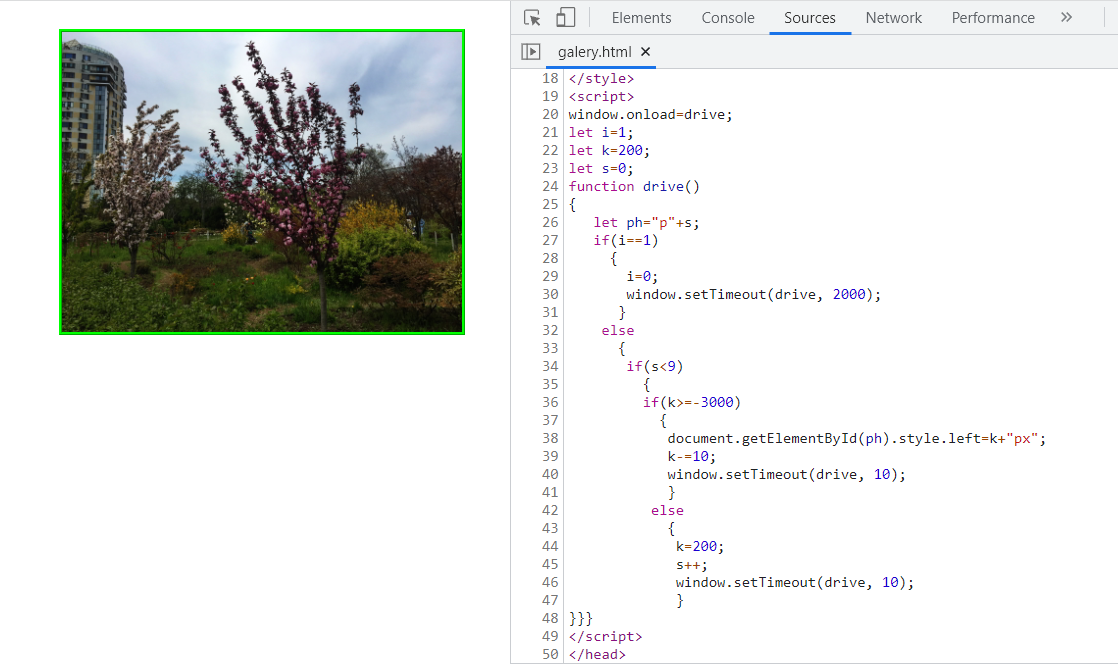Close the galery.html file tab
The width and height of the screenshot is (1118, 664).
coord(645,52)
